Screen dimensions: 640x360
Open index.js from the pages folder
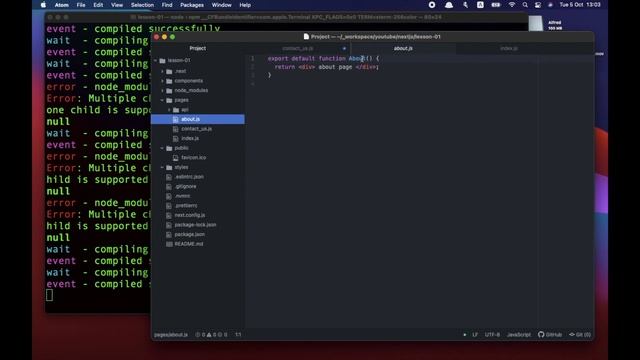click(x=190, y=138)
